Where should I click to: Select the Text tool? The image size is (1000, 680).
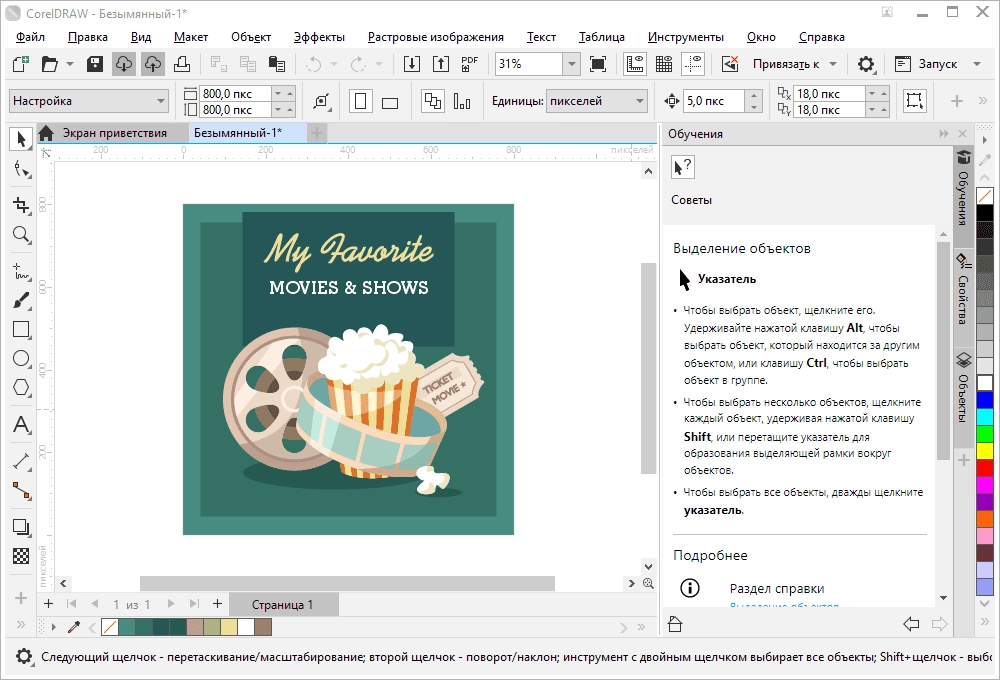pos(21,425)
